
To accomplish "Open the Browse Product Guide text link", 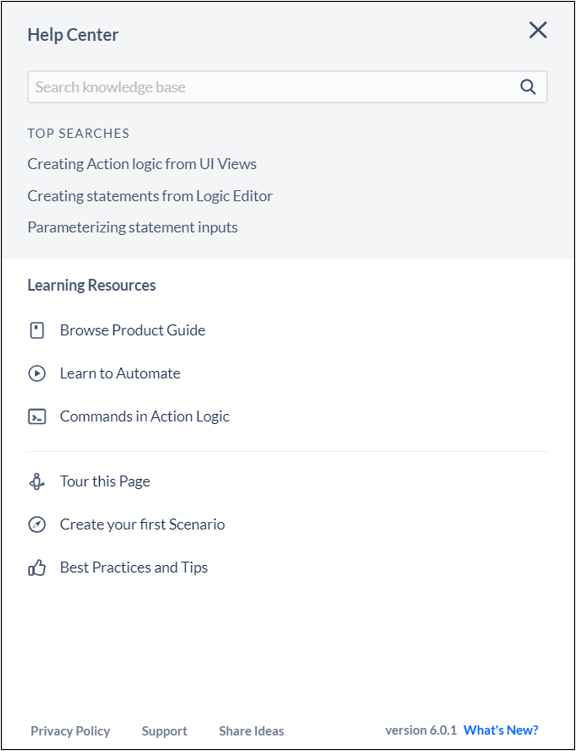I will (x=133, y=330).
